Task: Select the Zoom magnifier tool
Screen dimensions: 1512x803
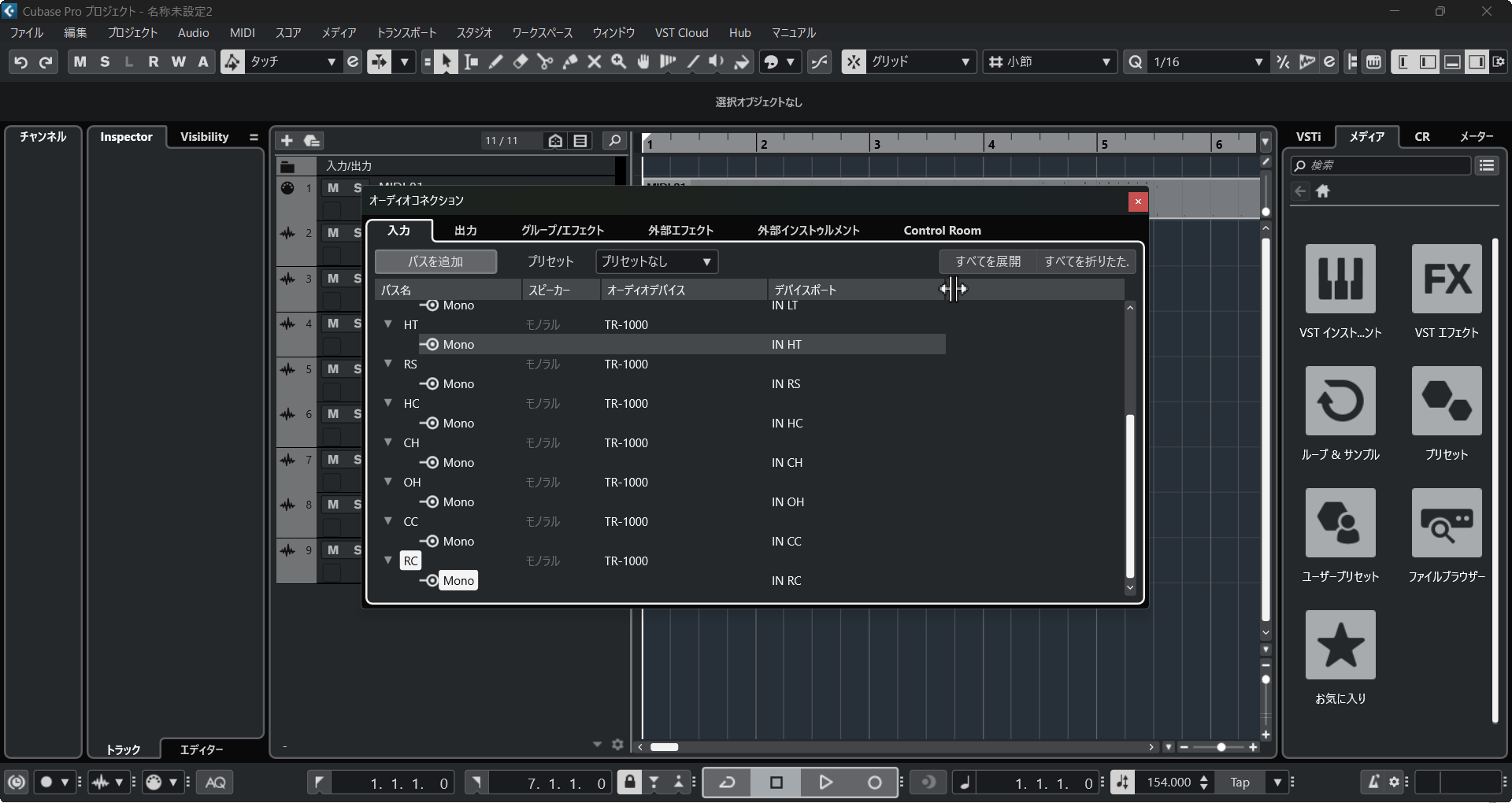Action: pyautogui.click(x=619, y=62)
